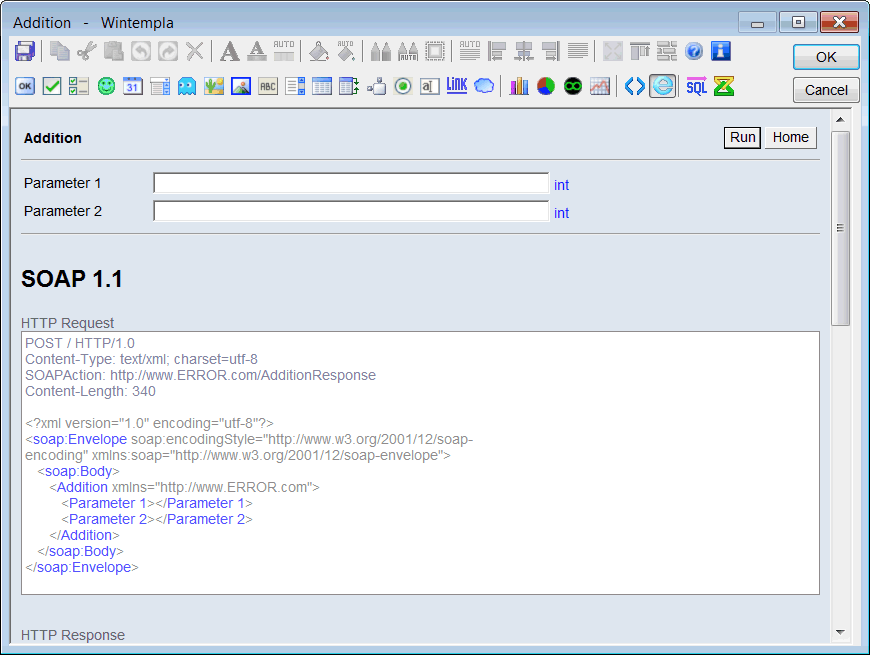870x655 pixels.
Task: Click the table grid icon
Action: pyautogui.click(x=322, y=86)
